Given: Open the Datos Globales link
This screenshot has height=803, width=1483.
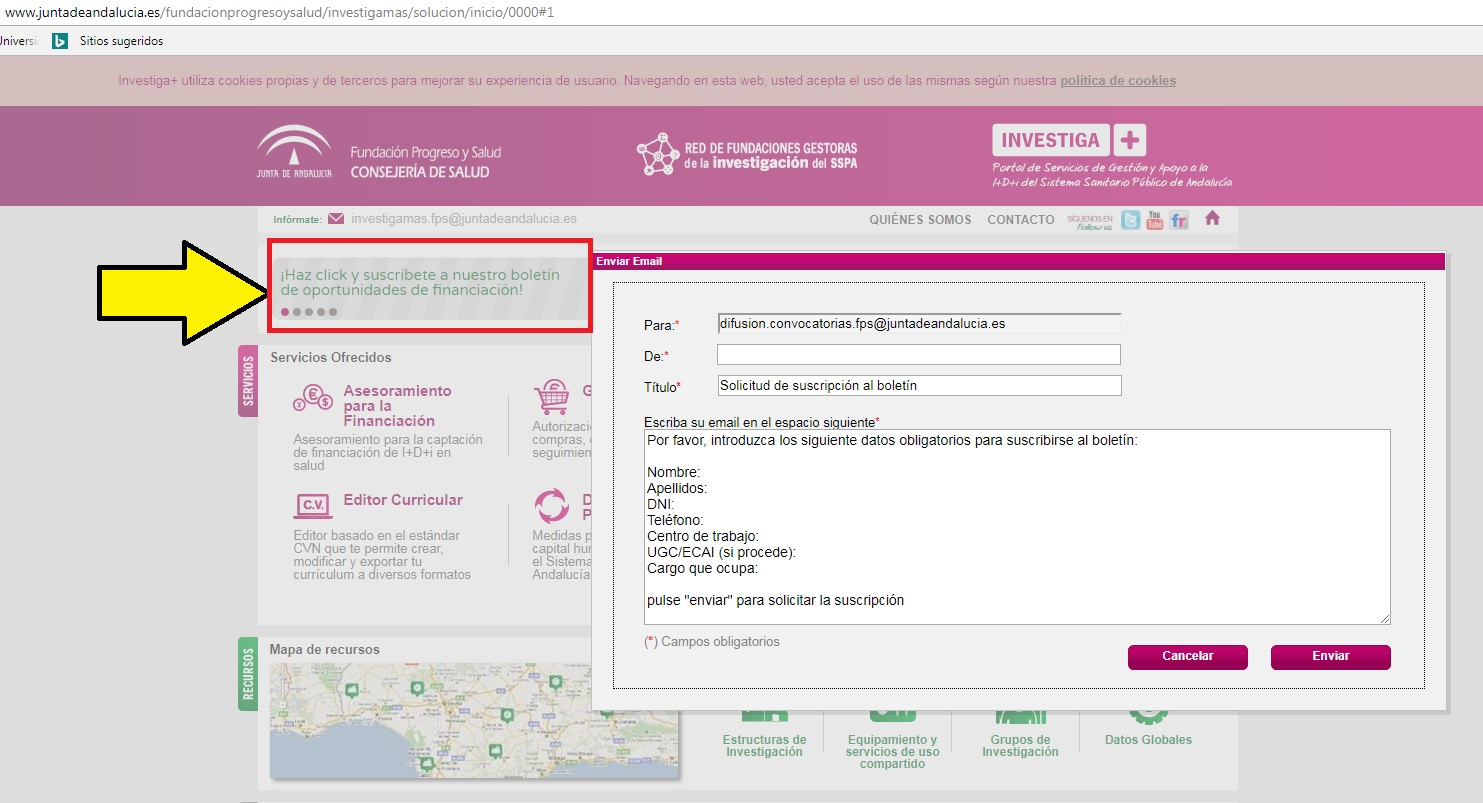Looking at the screenshot, I should pos(1148,740).
